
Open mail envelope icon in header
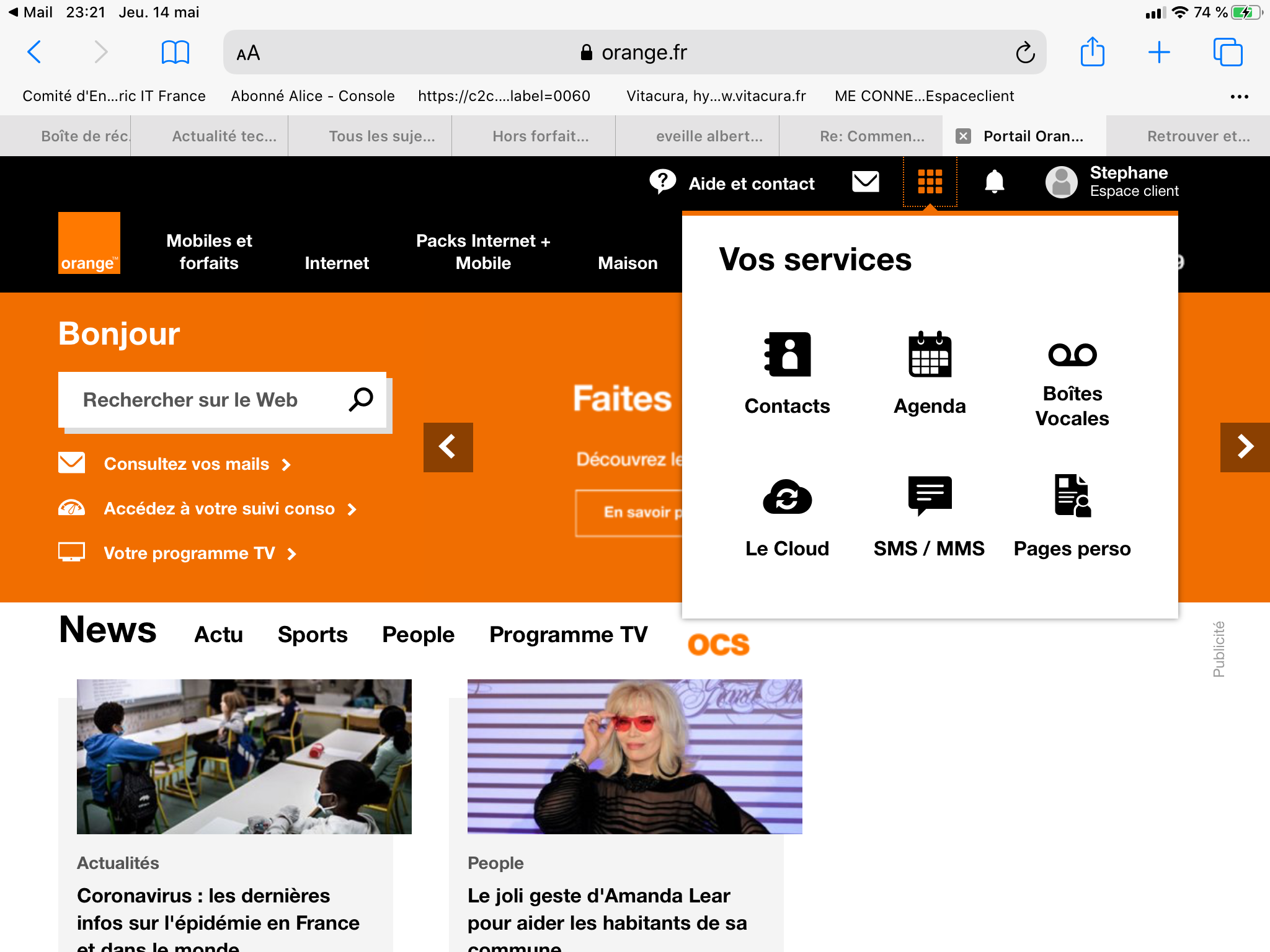tap(866, 182)
